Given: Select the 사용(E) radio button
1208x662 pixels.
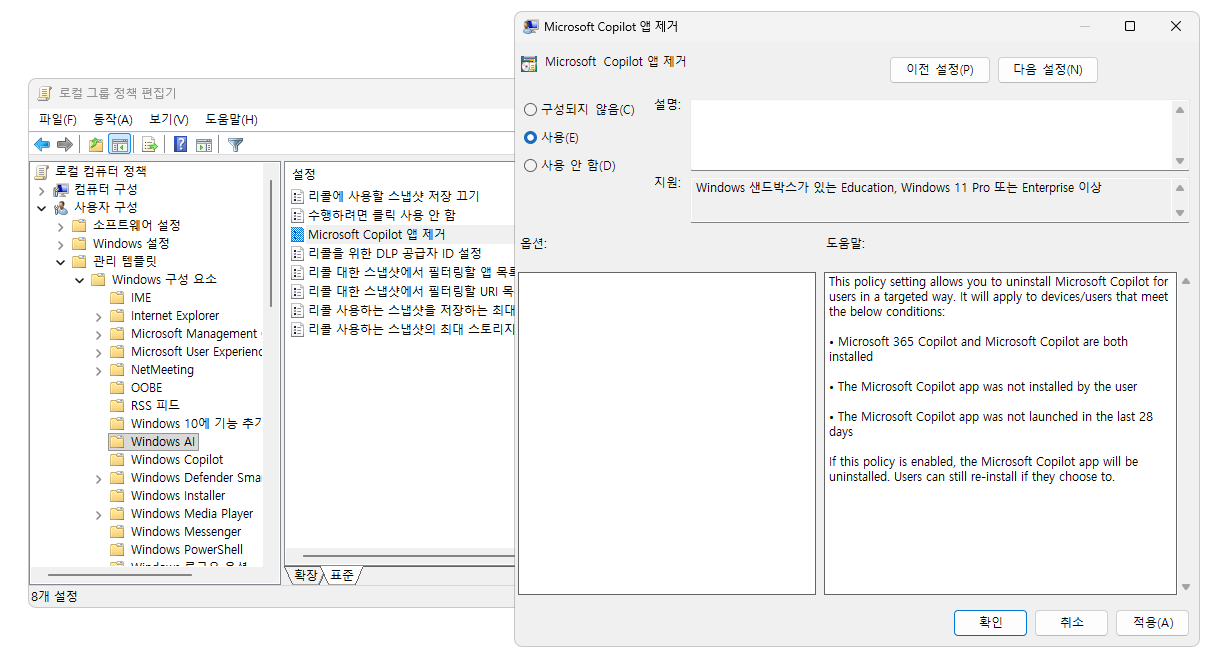Looking at the screenshot, I should click(x=530, y=137).
